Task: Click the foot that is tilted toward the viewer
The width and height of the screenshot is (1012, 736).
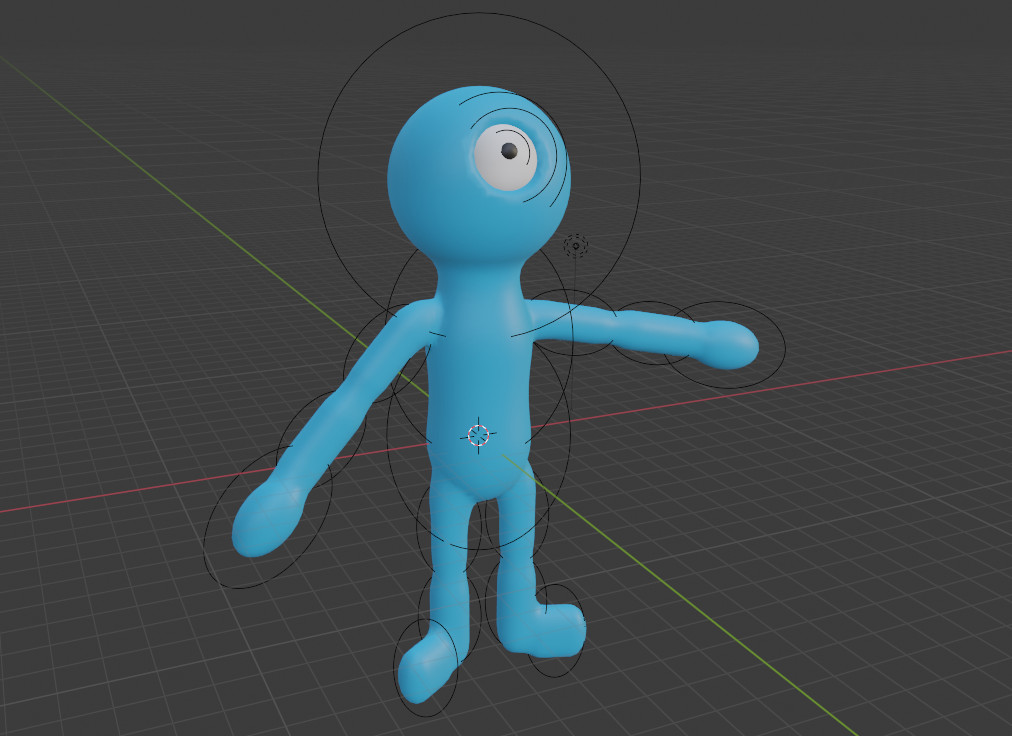Action: tap(425, 668)
